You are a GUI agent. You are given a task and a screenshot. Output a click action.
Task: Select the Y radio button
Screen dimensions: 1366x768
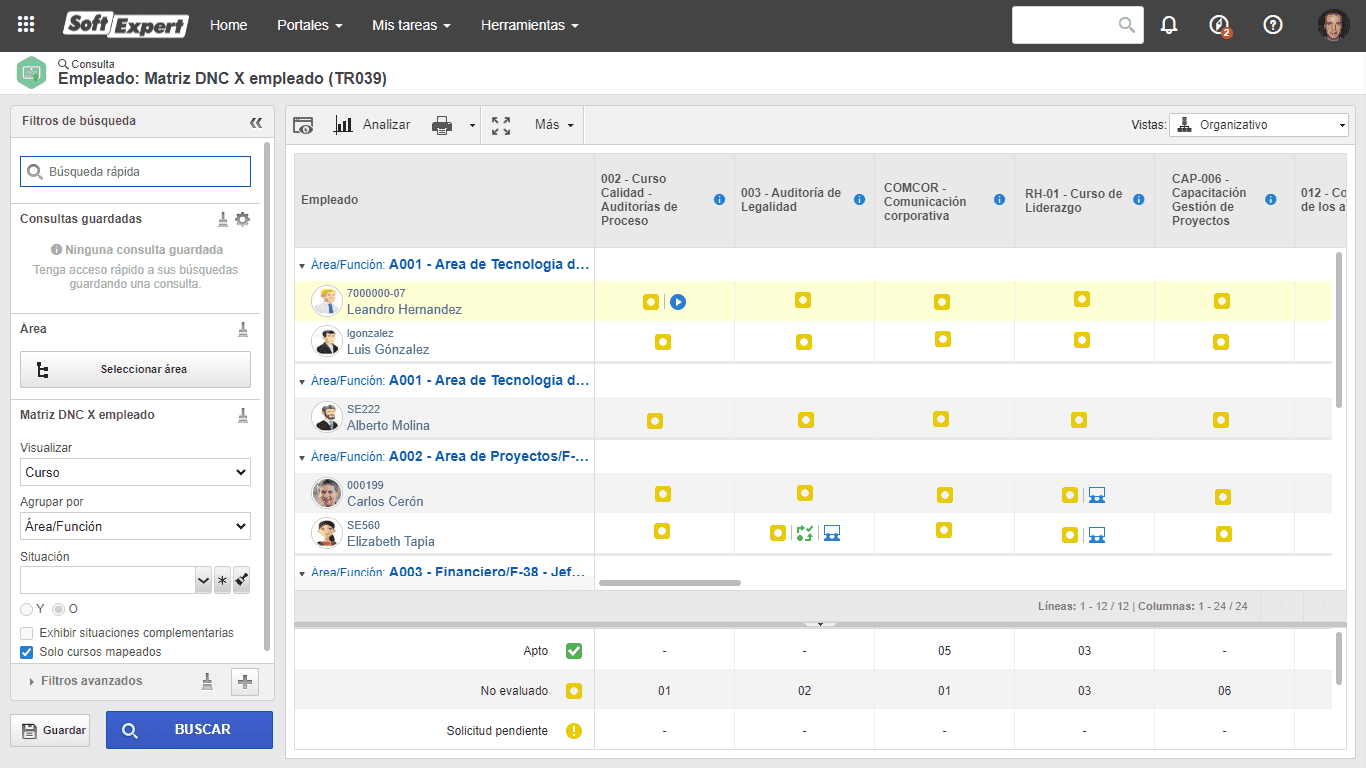[26, 609]
